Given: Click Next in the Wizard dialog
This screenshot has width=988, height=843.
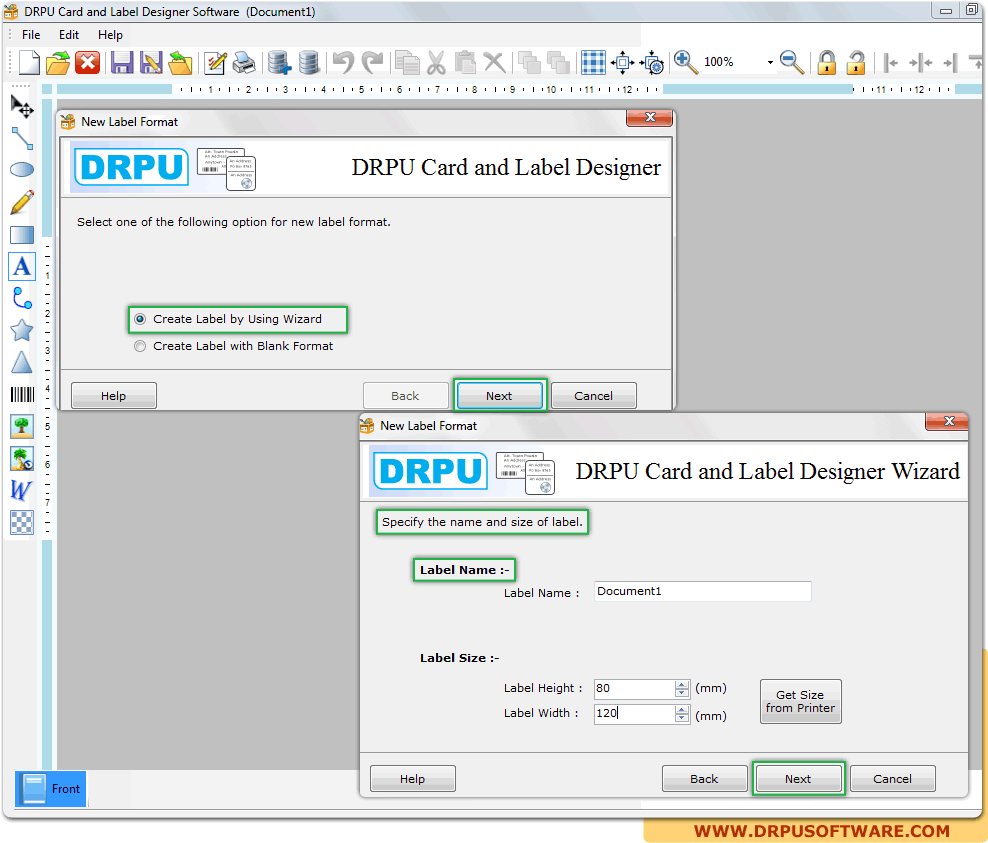Looking at the screenshot, I should [x=798, y=779].
